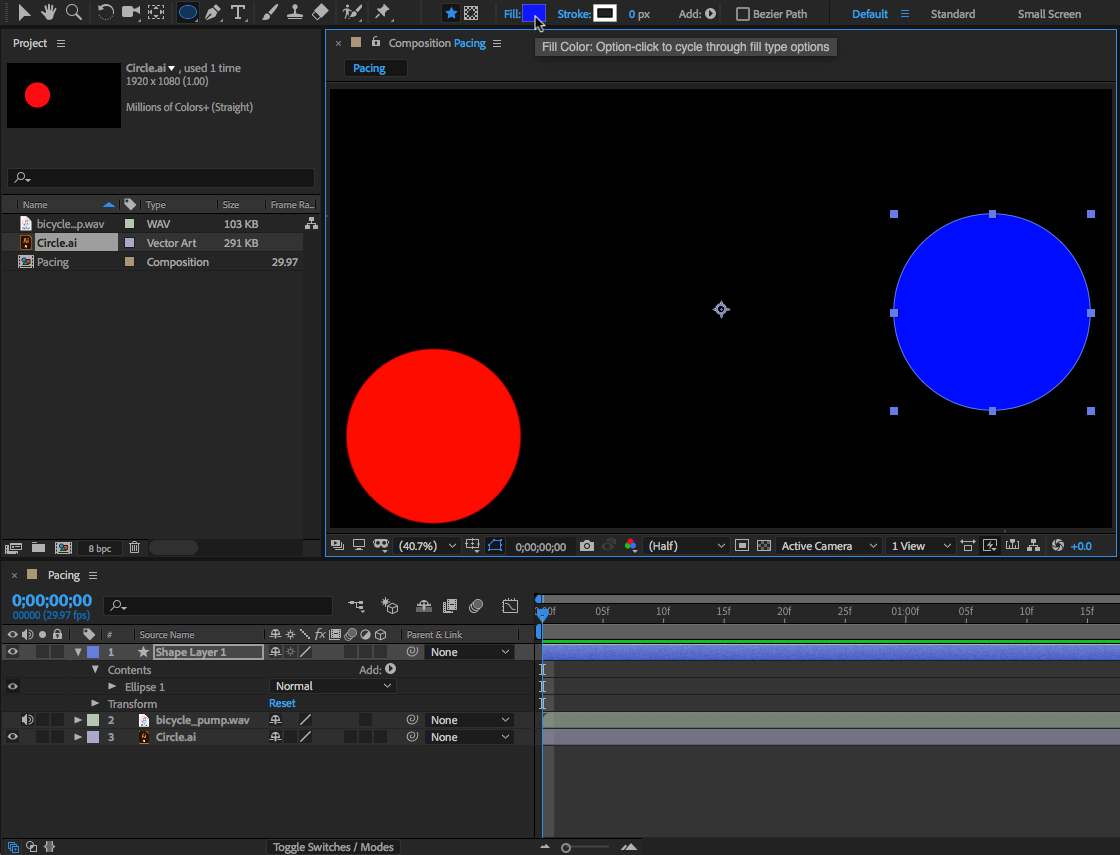Viewport: 1120px width, 855px height.
Task: Enable the Bezier Path checkbox
Action: pos(743,14)
